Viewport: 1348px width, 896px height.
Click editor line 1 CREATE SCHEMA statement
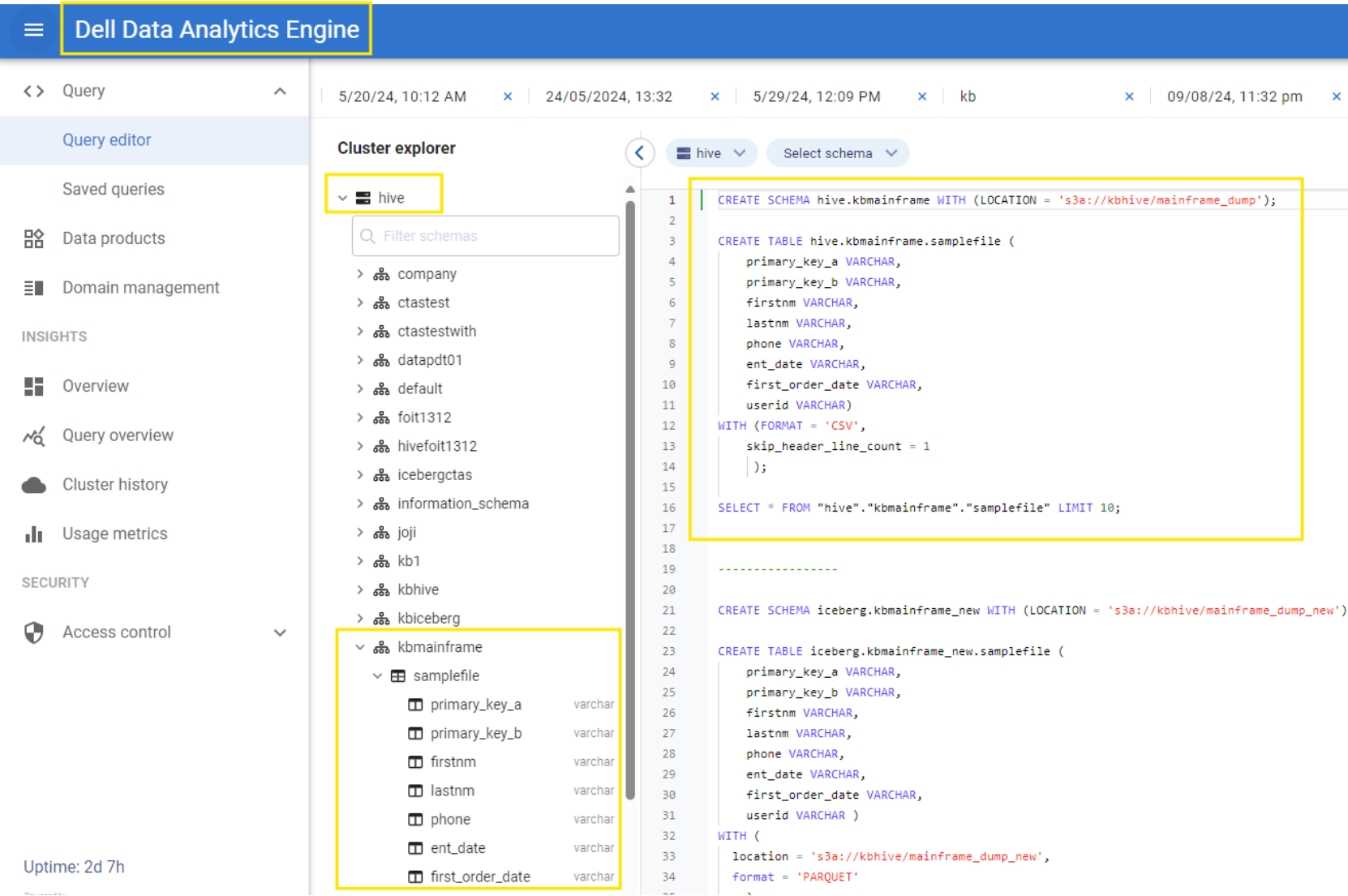[x=997, y=200]
